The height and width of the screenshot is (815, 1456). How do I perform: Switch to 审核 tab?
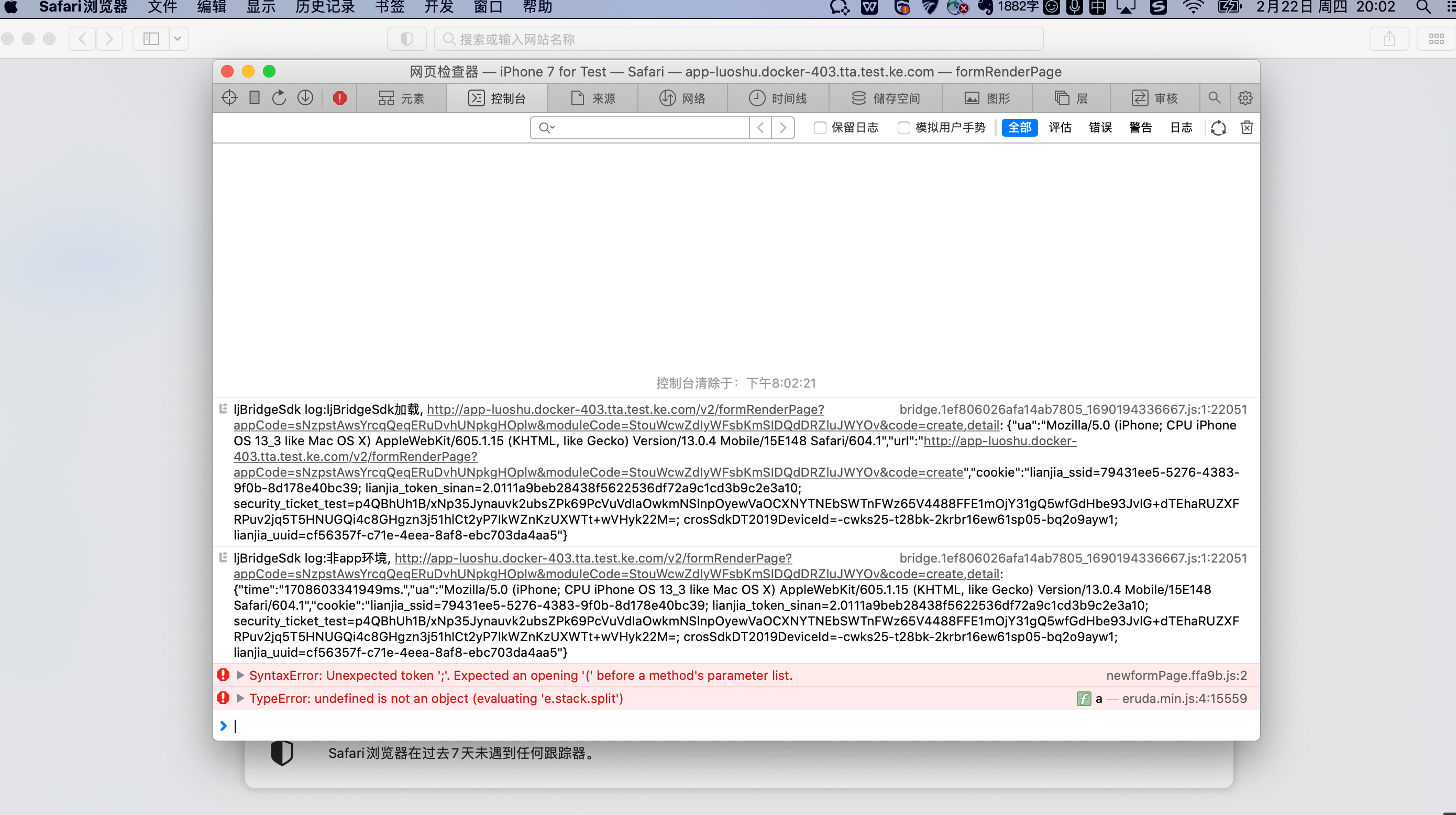[1155, 98]
